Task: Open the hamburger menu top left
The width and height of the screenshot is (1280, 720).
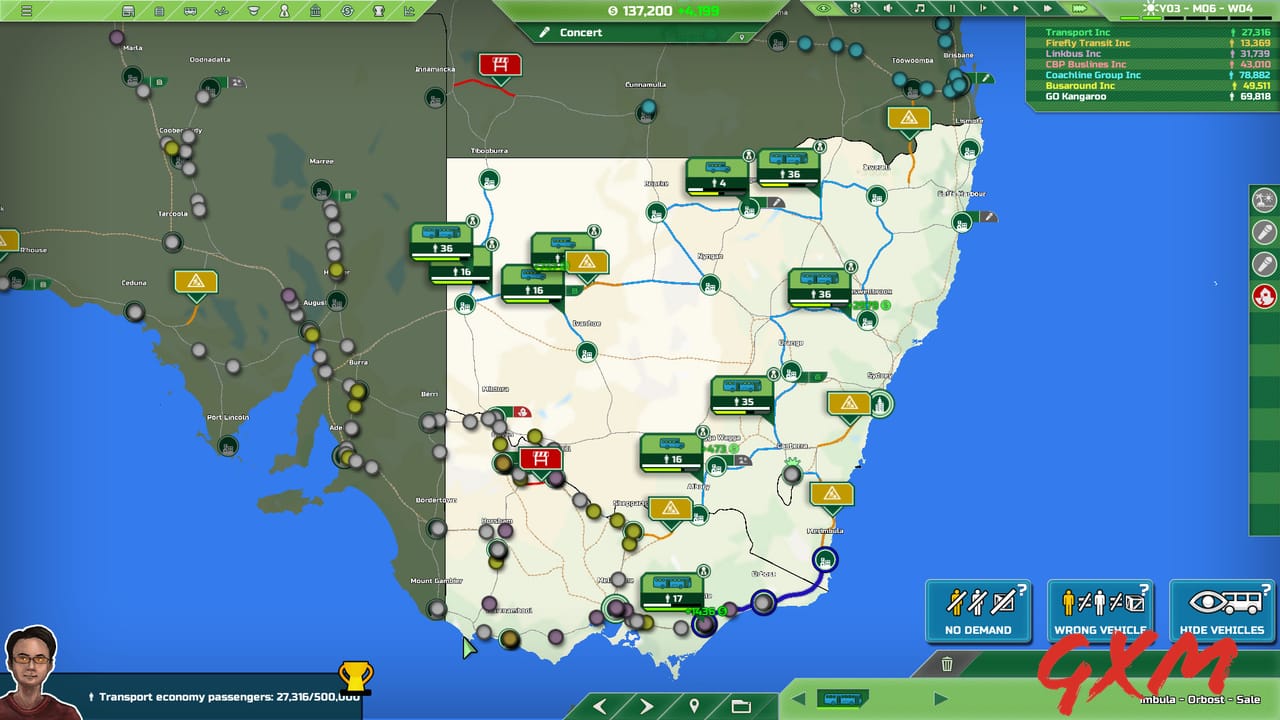Action: pyautogui.click(x=27, y=11)
